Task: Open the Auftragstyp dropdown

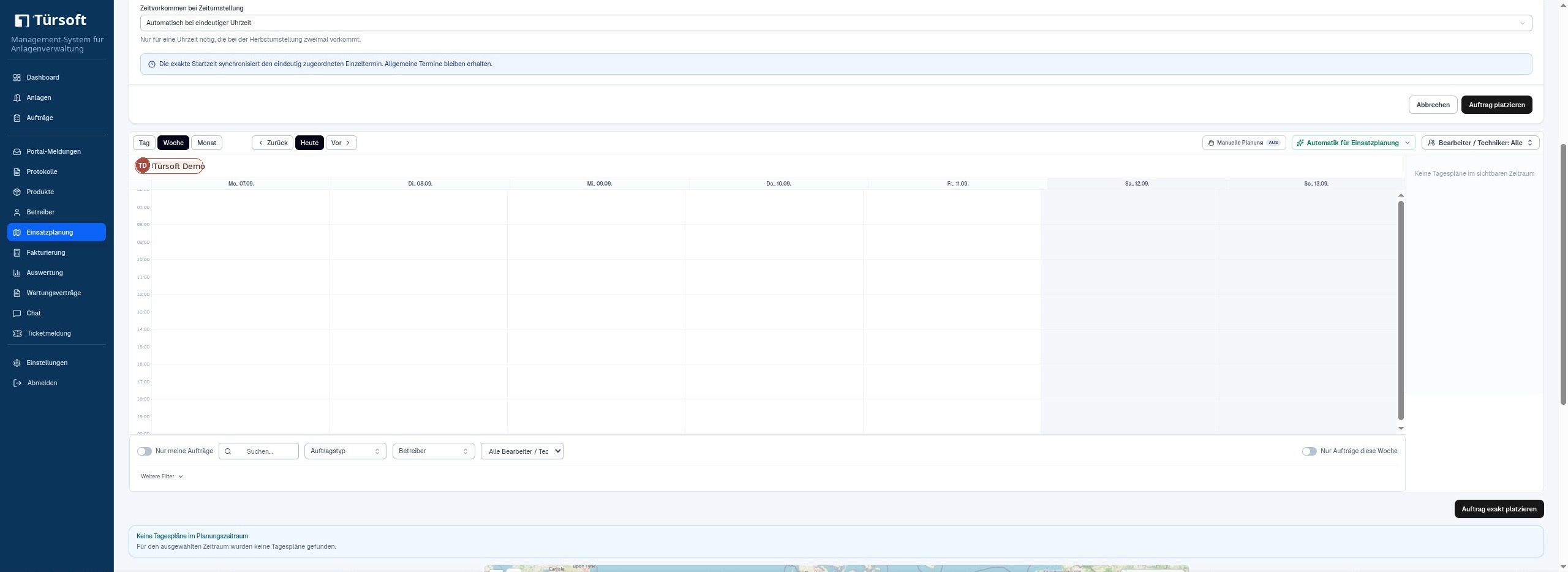Action: pos(345,451)
